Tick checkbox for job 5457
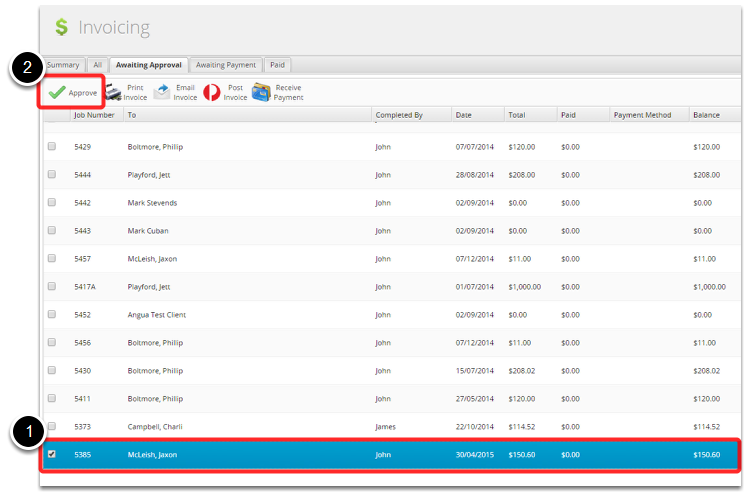Screen dimensions: 750x497 tap(52, 258)
